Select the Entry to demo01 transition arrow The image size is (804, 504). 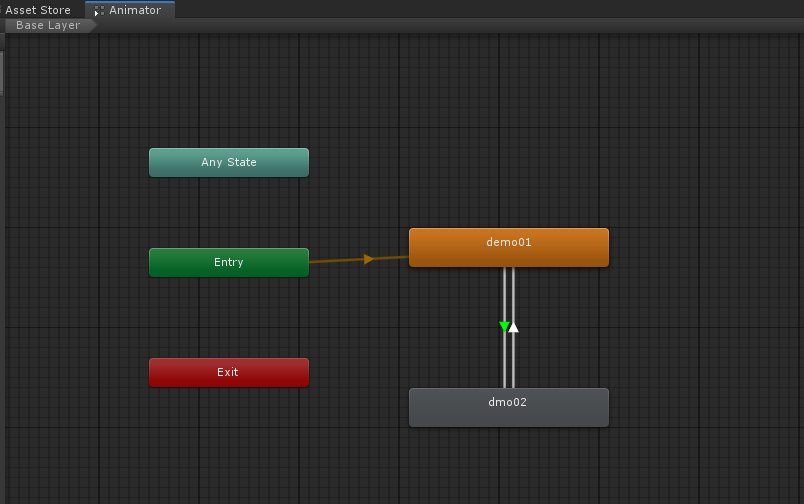click(368, 259)
